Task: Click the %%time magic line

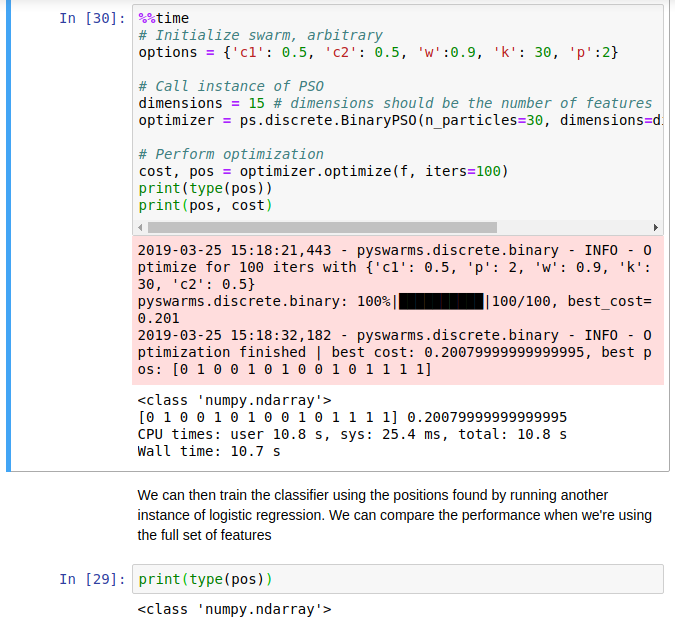Action: [164, 18]
